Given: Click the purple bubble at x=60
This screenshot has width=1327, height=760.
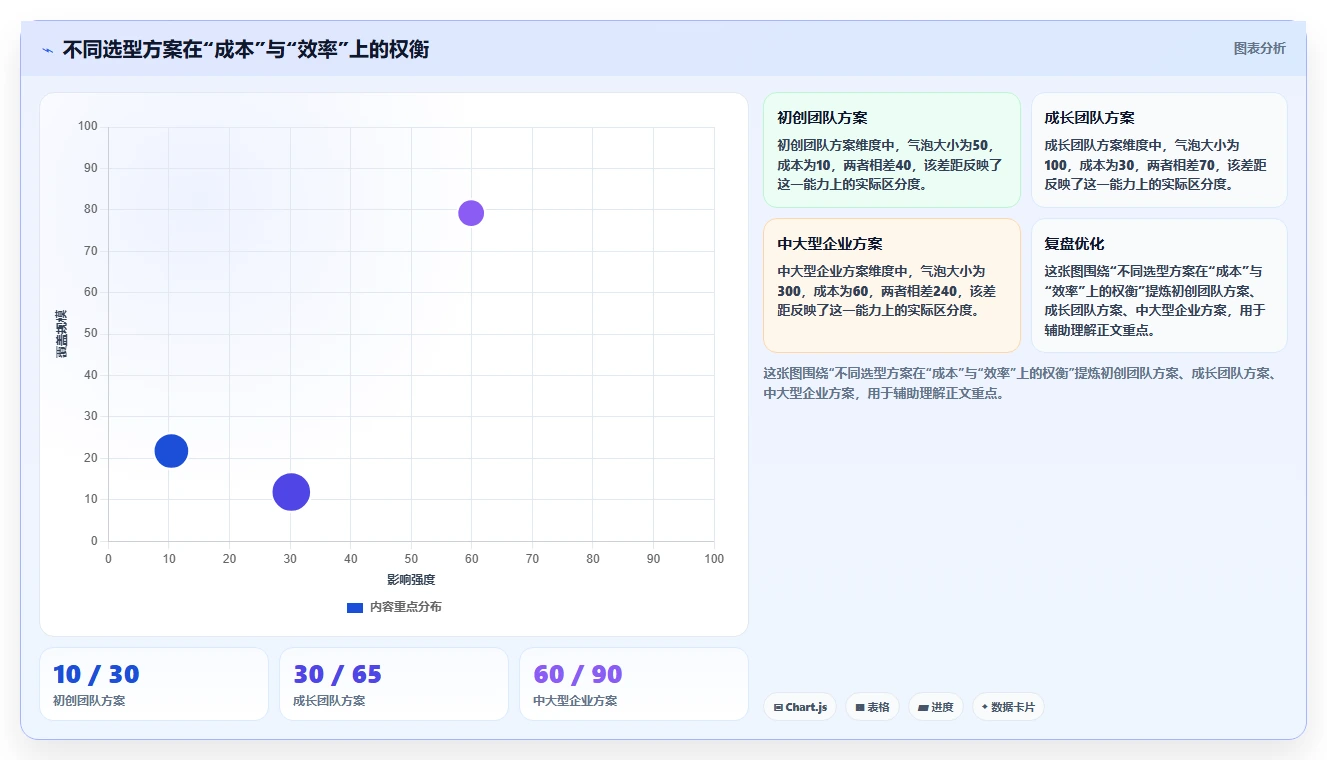Looking at the screenshot, I should [x=471, y=213].
